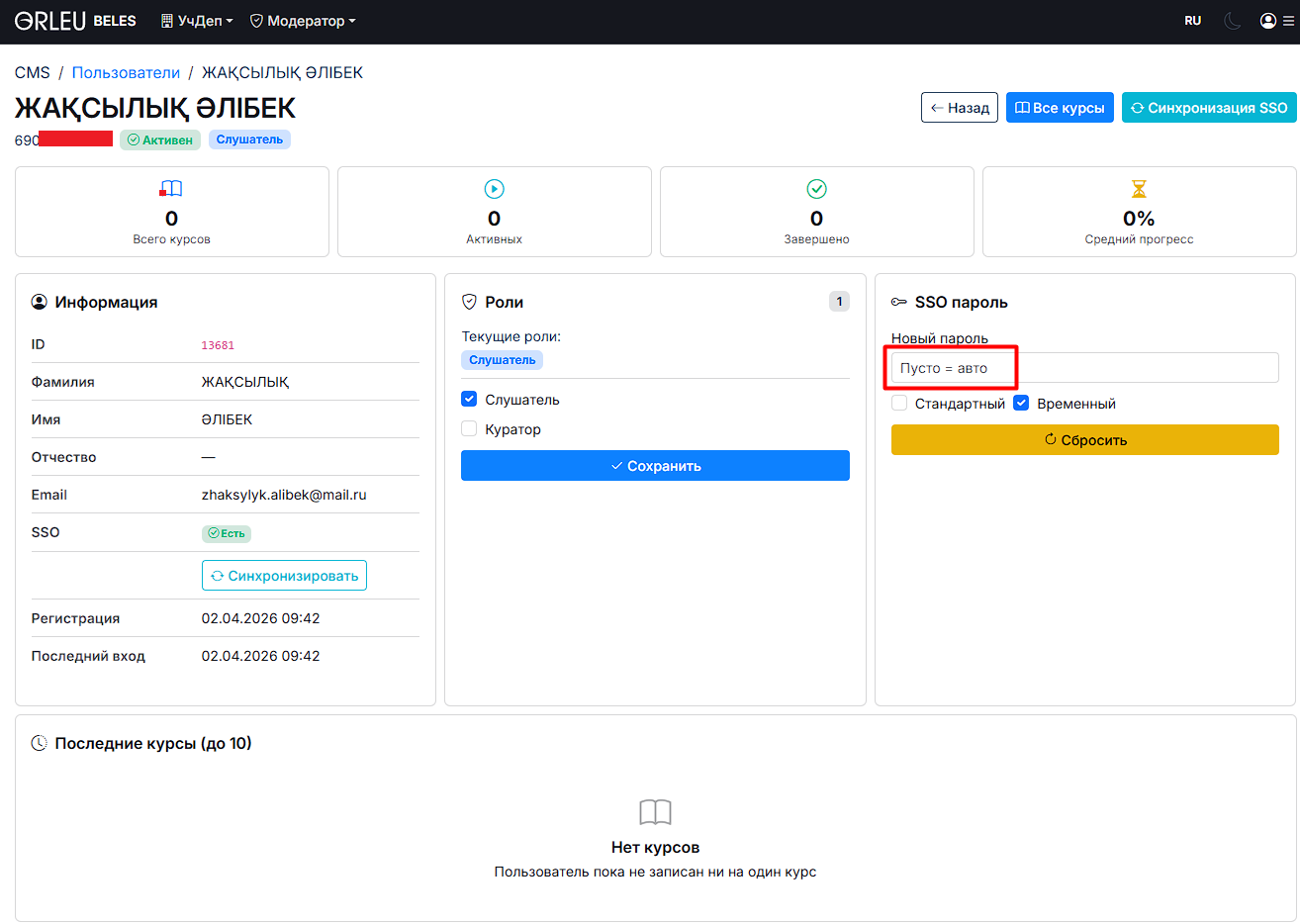Click the book icon above Всего курсов

[171, 189]
